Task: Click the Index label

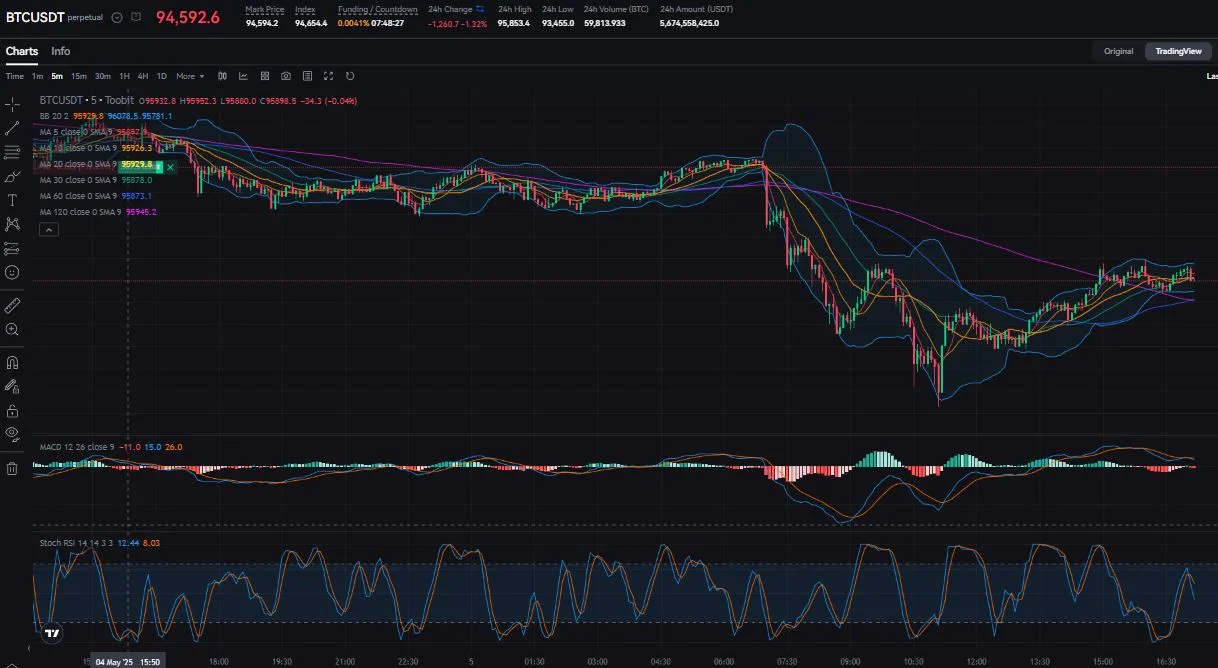Action: (x=305, y=9)
